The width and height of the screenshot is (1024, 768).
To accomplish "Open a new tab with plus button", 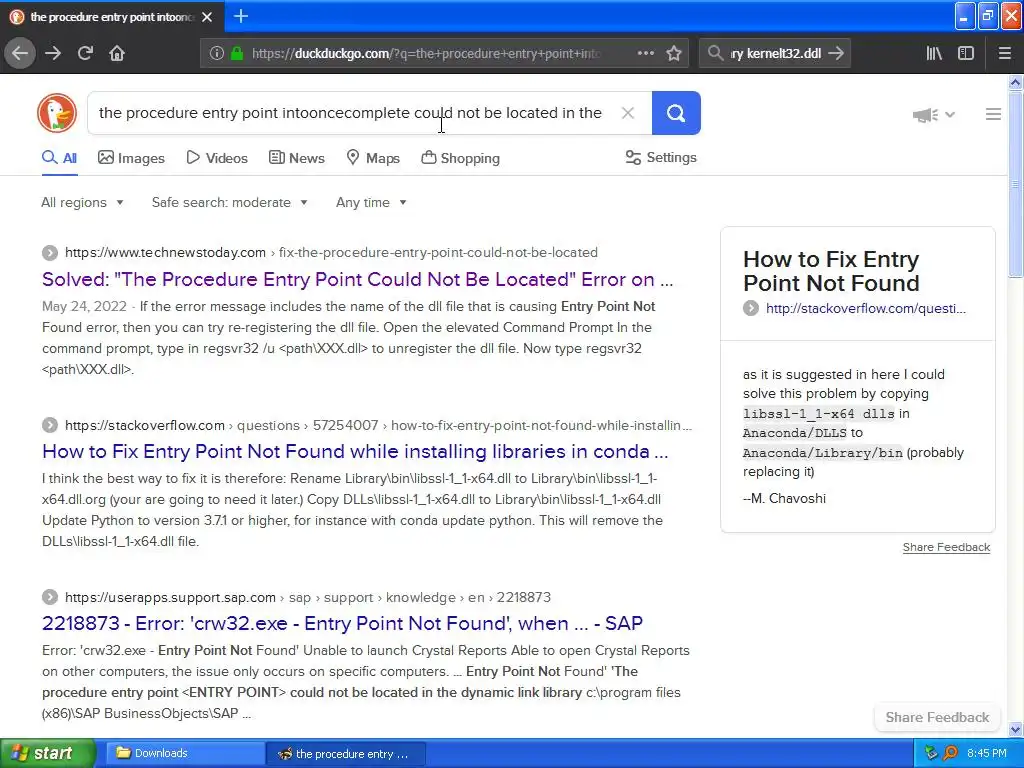I will pos(241,16).
